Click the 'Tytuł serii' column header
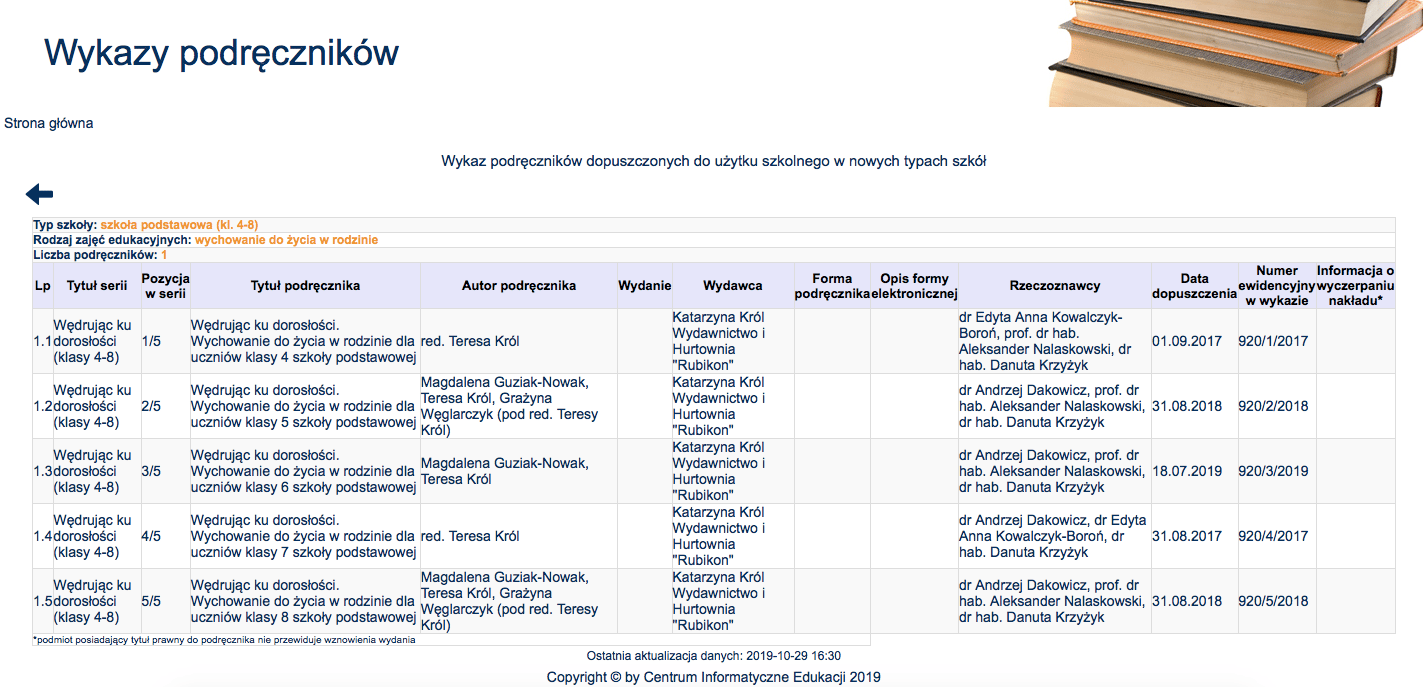Screen dimensions: 1423x687 tap(97, 285)
